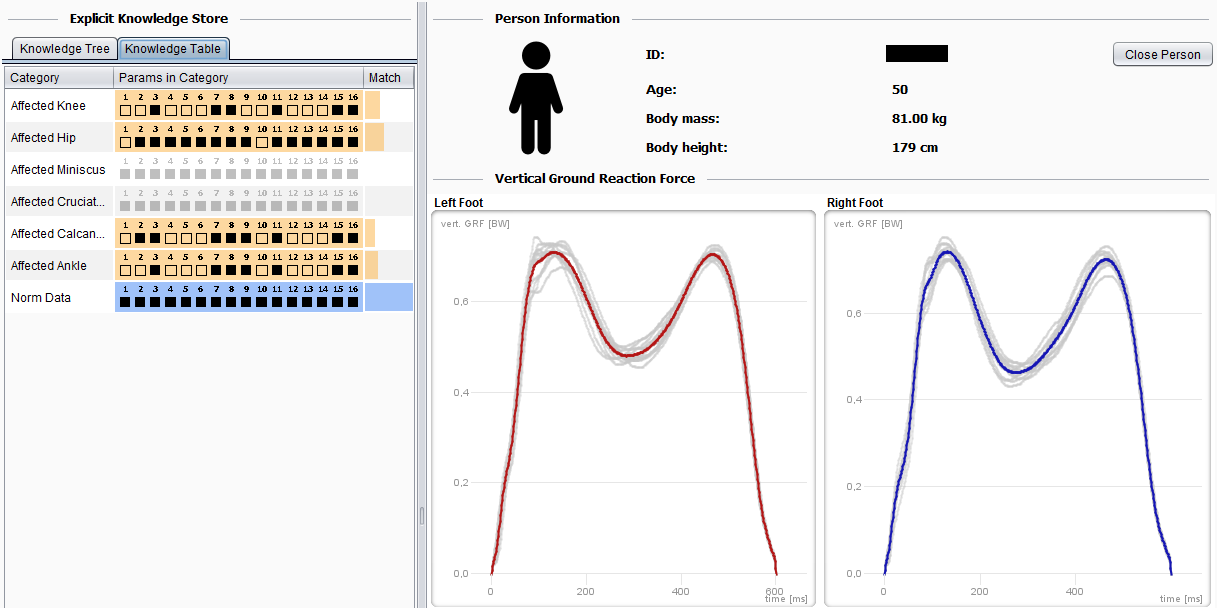The height and width of the screenshot is (608, 1217).
Task: Switch to the Knowledge Tree tab
Action: pyautogui.click(x=64, y=49)
